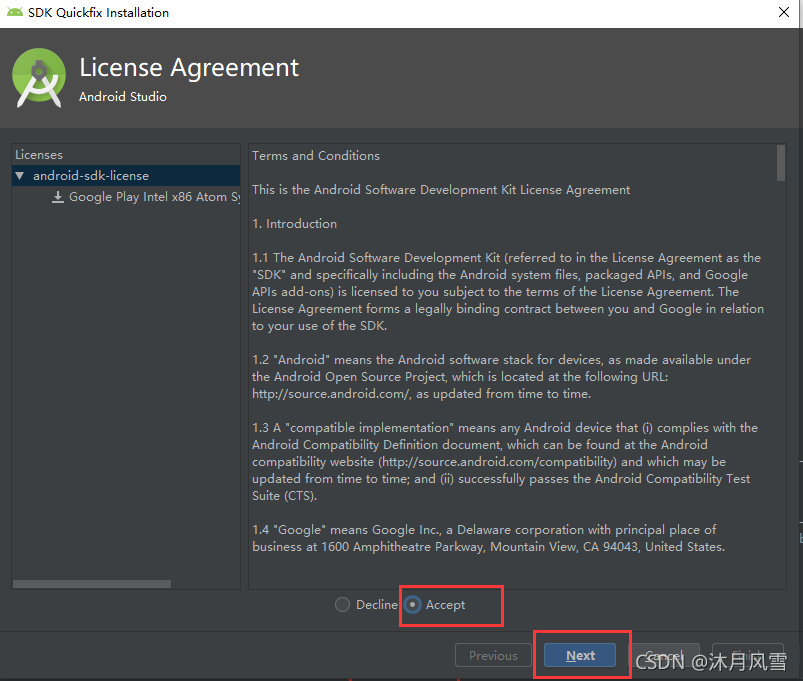
Task: Click 'This is the Android Software Development Kit' line
Action: [x=441, y=190]
